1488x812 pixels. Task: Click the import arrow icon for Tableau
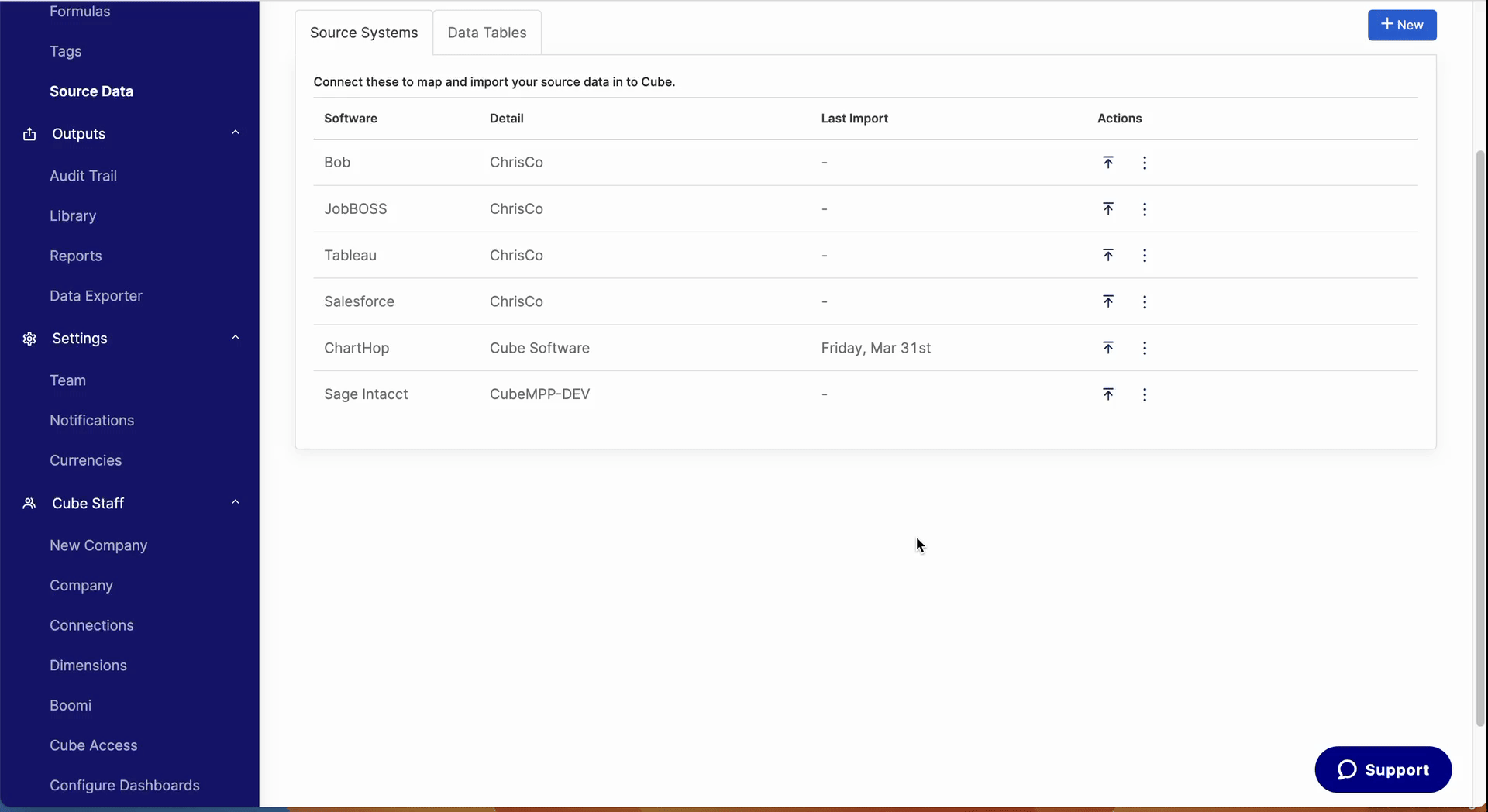click(1108, 255)
